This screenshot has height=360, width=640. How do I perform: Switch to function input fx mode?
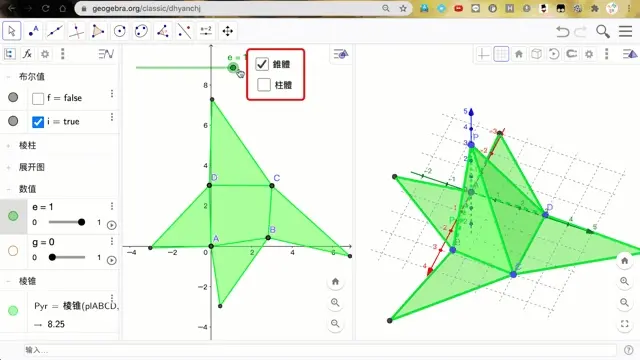click(x=27, y=54)
